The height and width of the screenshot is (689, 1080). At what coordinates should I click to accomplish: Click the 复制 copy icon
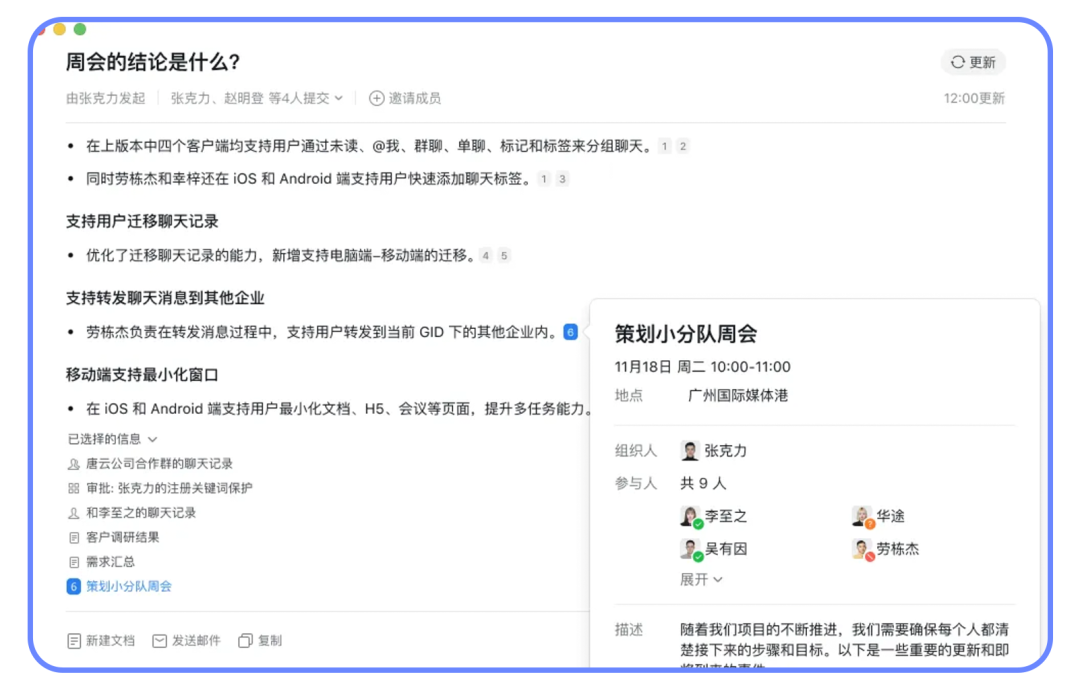tap(244, 640)
